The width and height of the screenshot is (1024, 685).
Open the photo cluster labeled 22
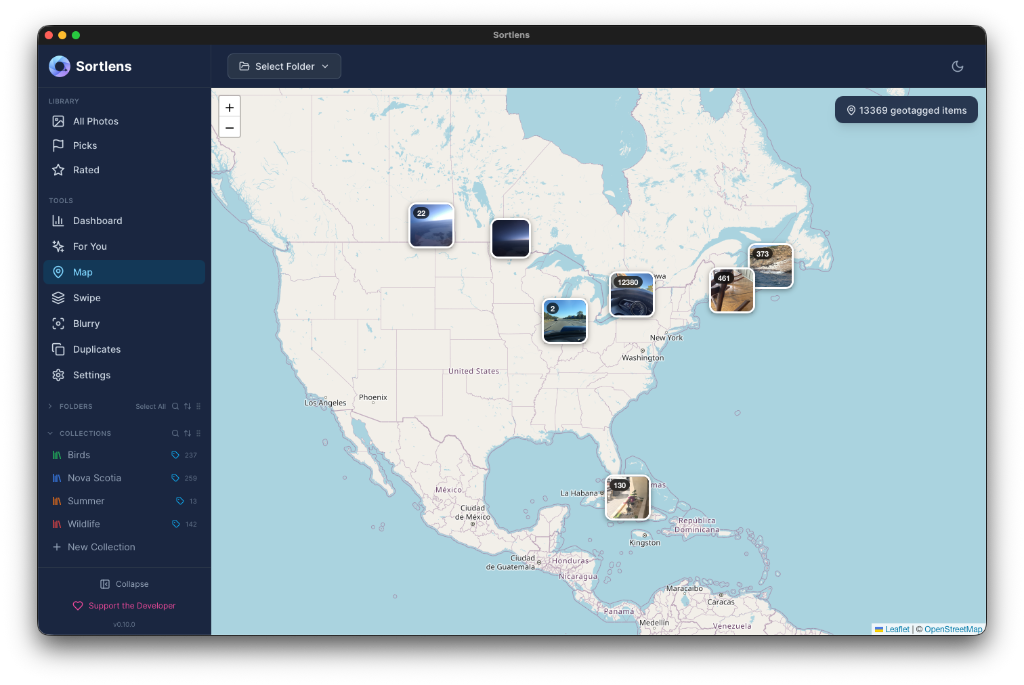[x=432, y=225]
